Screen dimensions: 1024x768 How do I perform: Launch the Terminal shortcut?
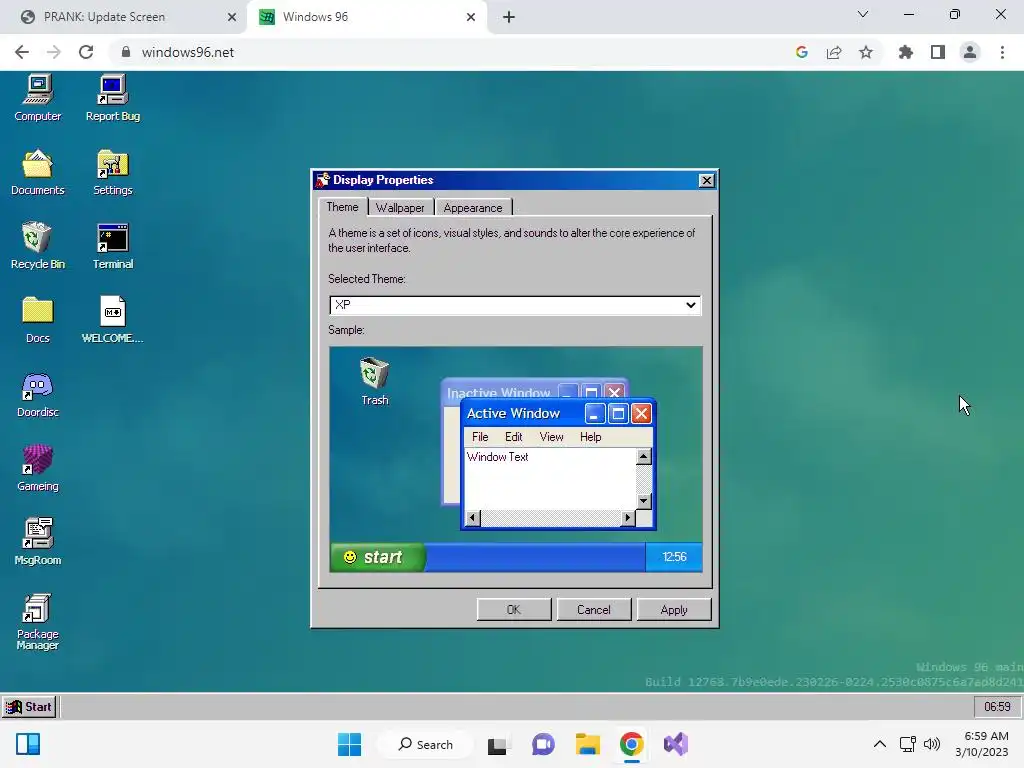pos(113,246)
